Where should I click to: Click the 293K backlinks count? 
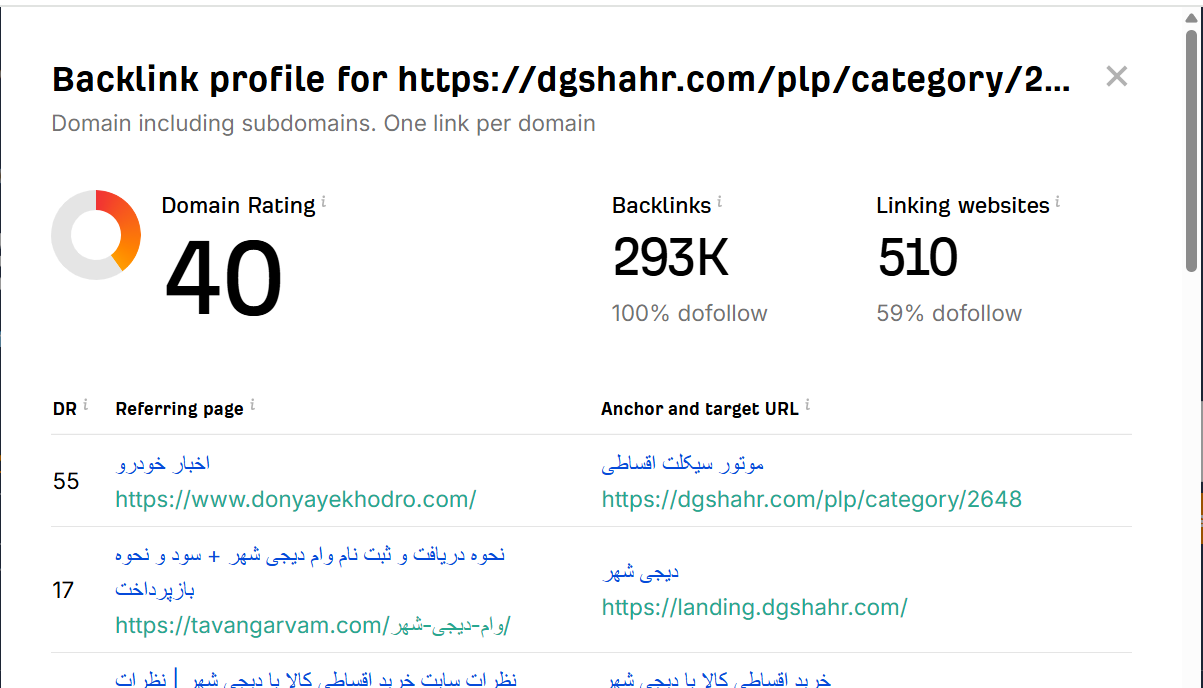coord(670,257)
